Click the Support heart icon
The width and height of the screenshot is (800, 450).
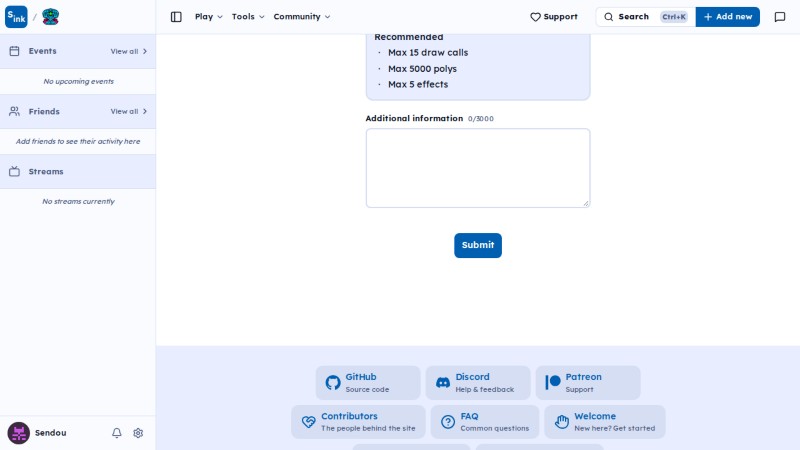click(x=535, y=17)
